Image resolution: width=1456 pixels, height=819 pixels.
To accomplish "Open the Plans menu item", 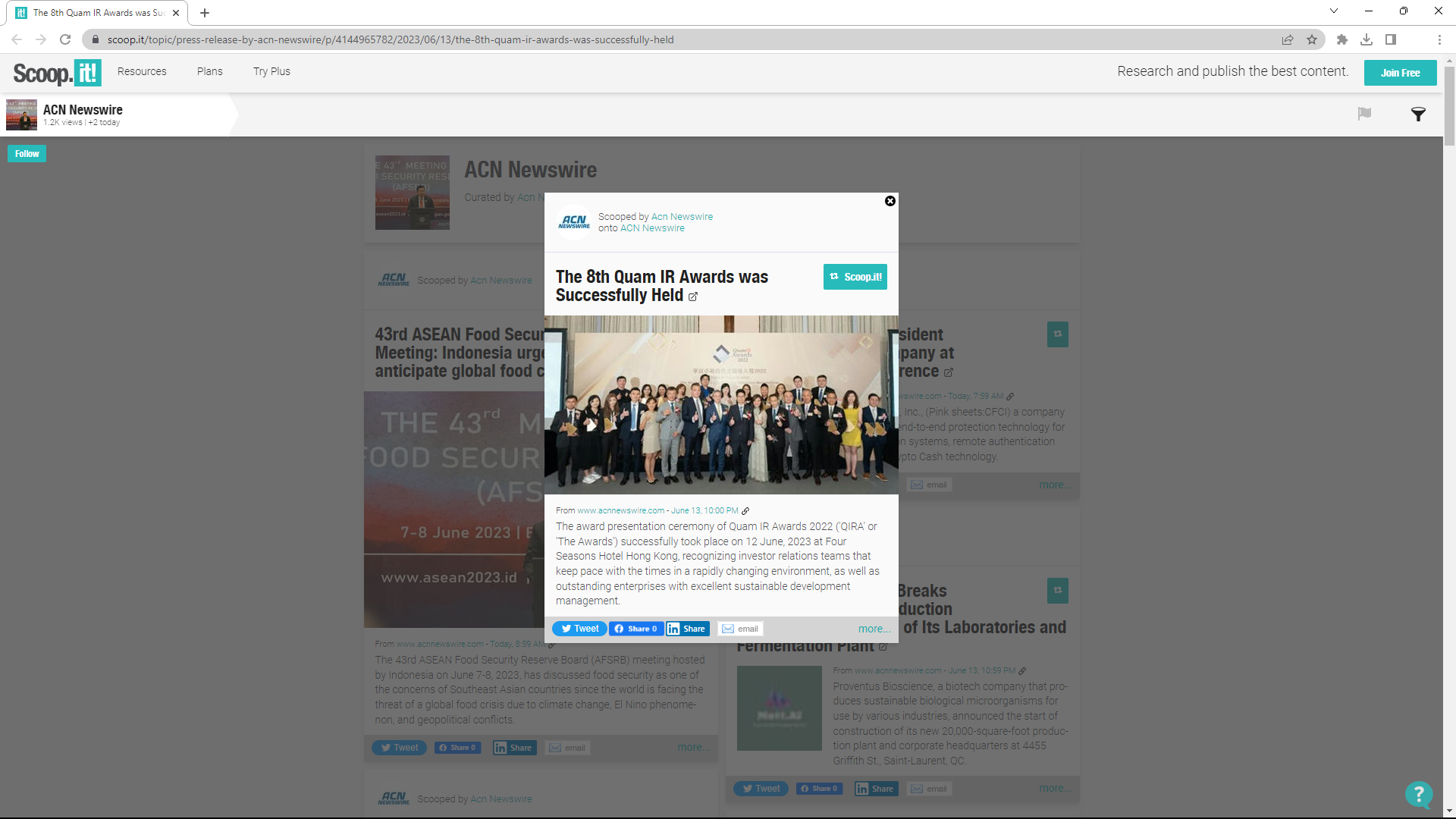I will coord(209,71).
